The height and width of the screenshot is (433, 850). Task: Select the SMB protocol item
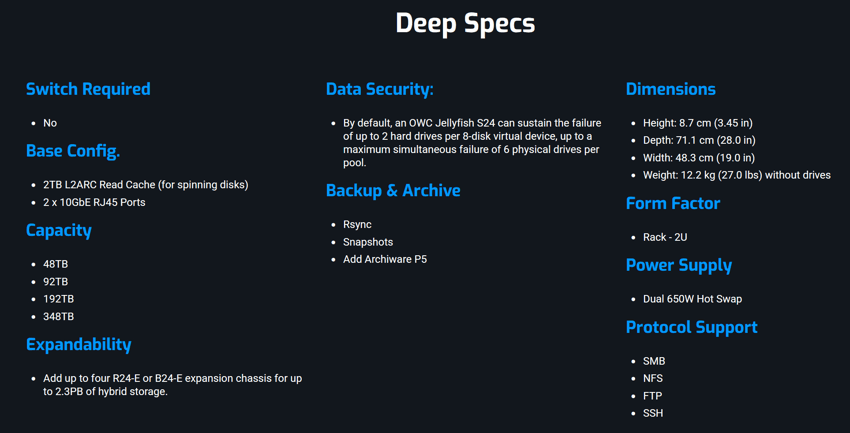(654, 361)
